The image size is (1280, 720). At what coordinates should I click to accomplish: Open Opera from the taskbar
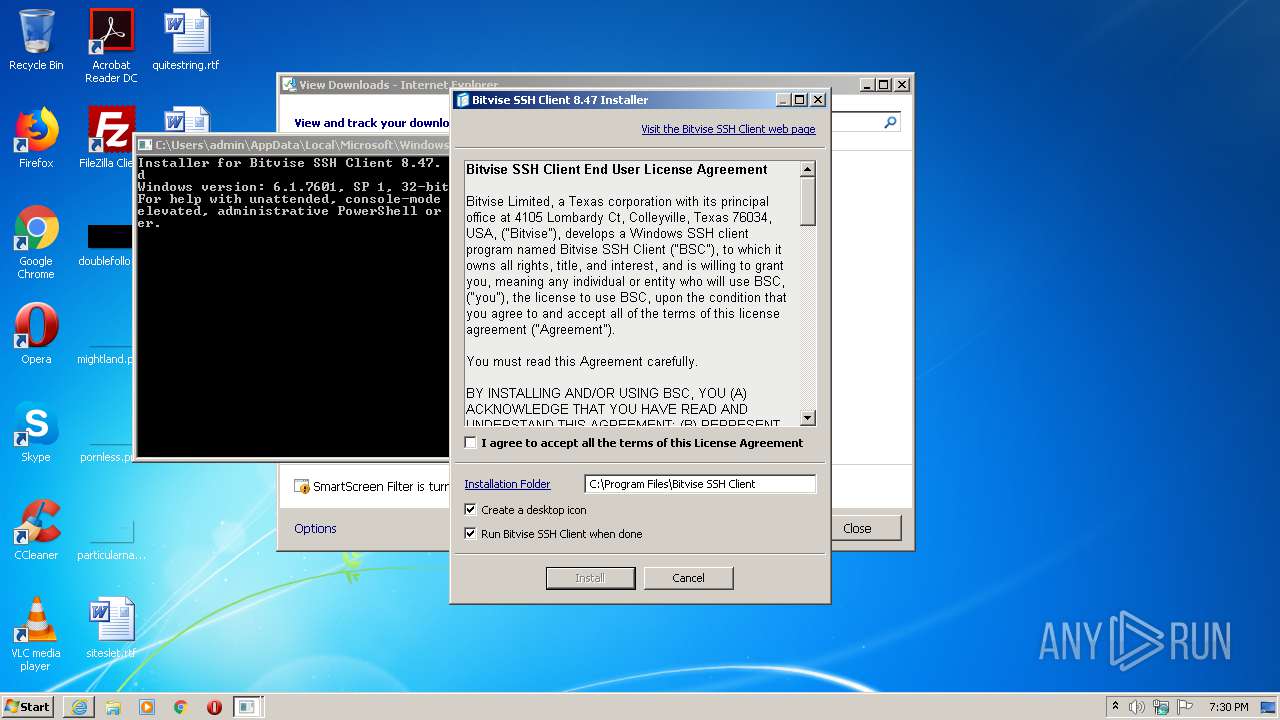(x=214, y=707)
